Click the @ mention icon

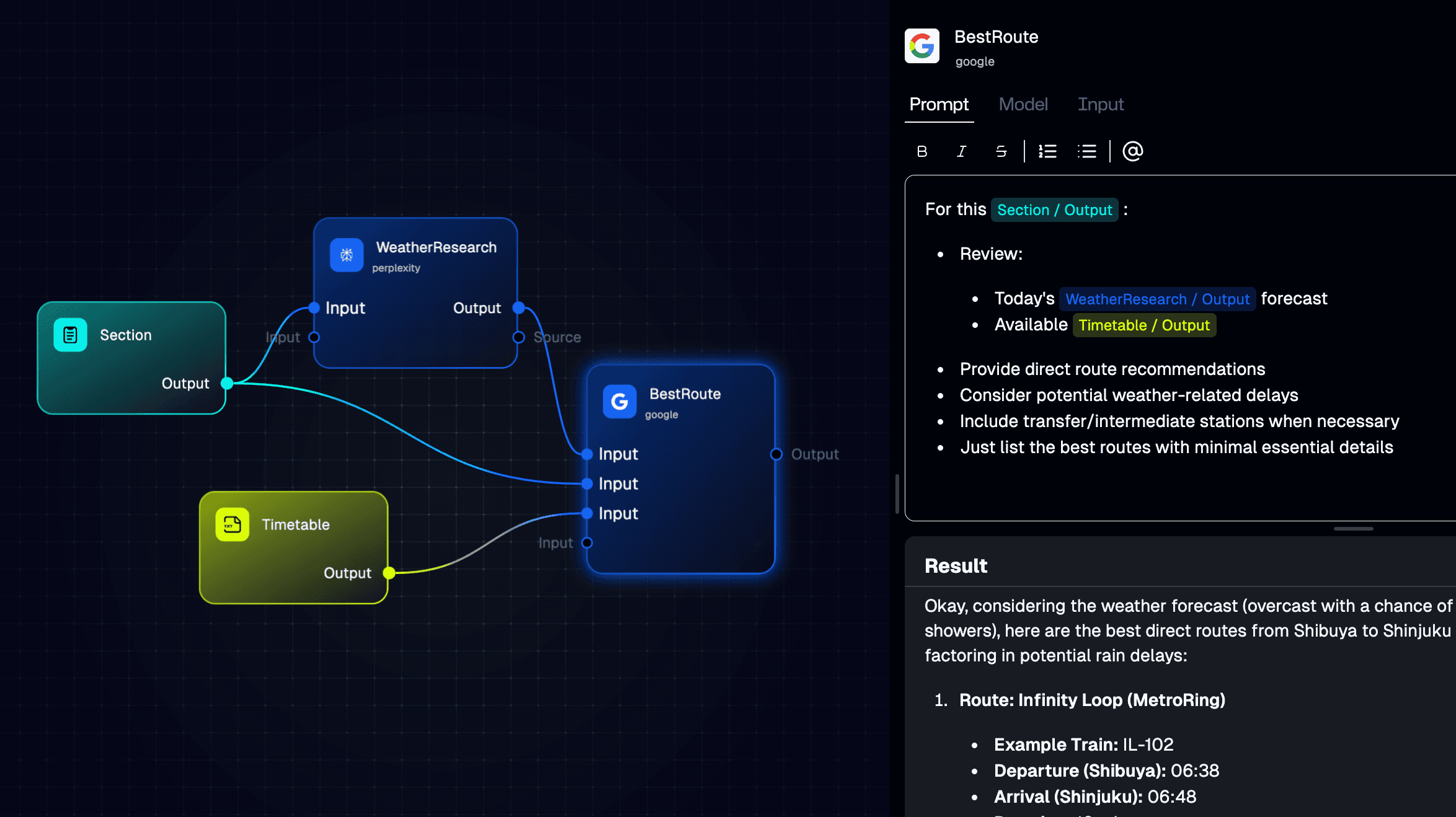(1132, 151)
